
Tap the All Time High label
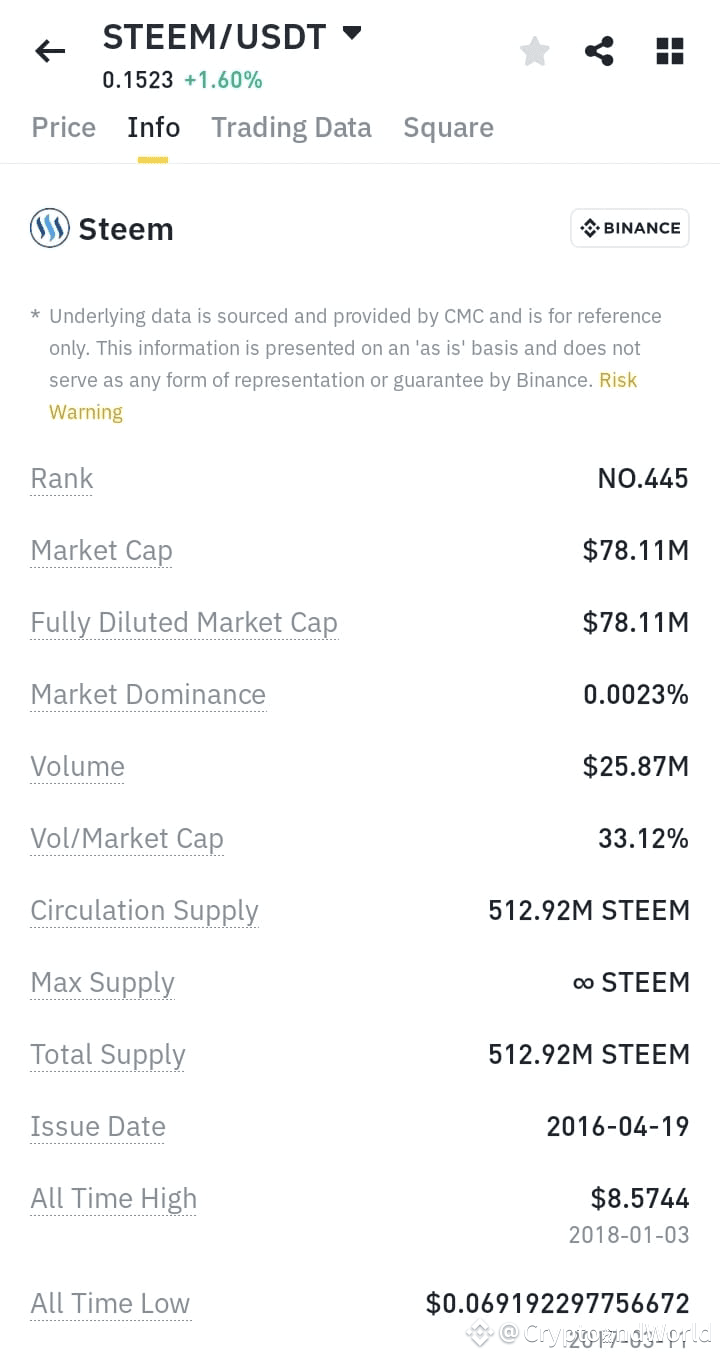[x=113, y=1199]
